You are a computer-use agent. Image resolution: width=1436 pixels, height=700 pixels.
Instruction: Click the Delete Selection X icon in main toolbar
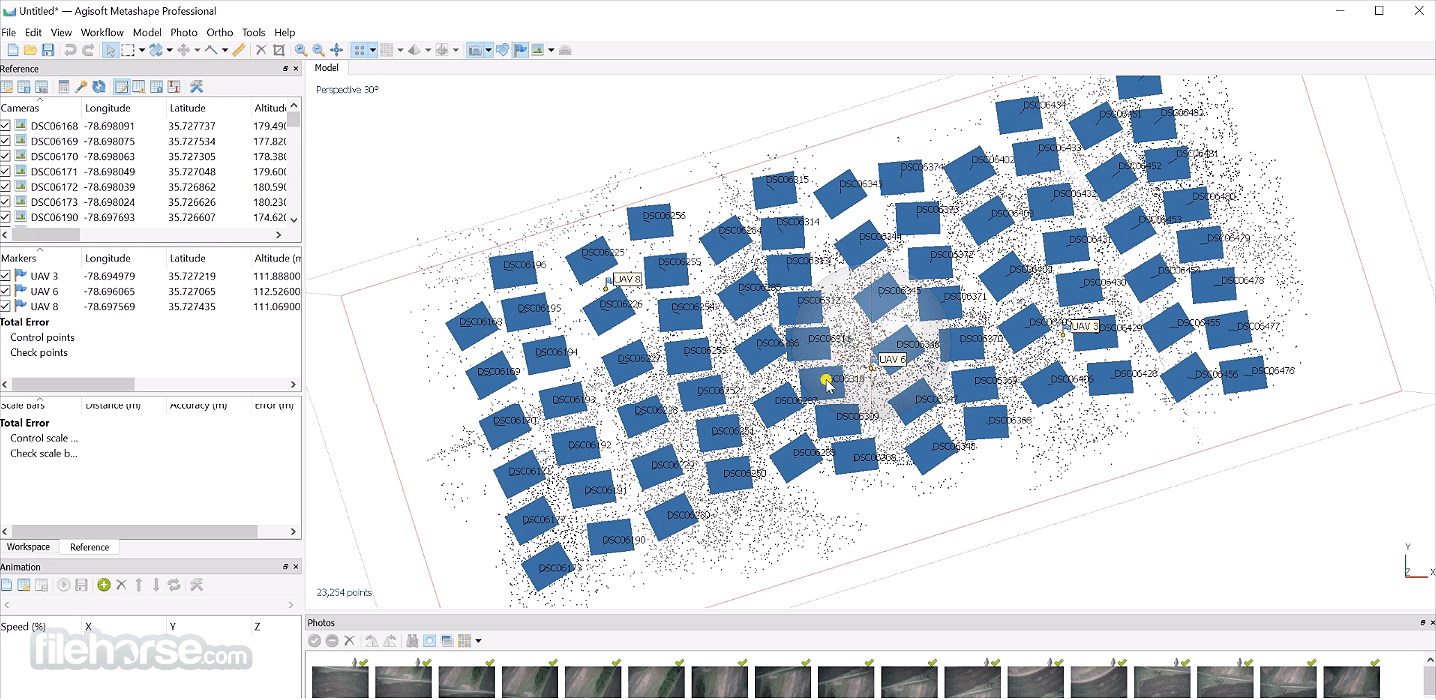pyautogui.click(x=261, y=50)
